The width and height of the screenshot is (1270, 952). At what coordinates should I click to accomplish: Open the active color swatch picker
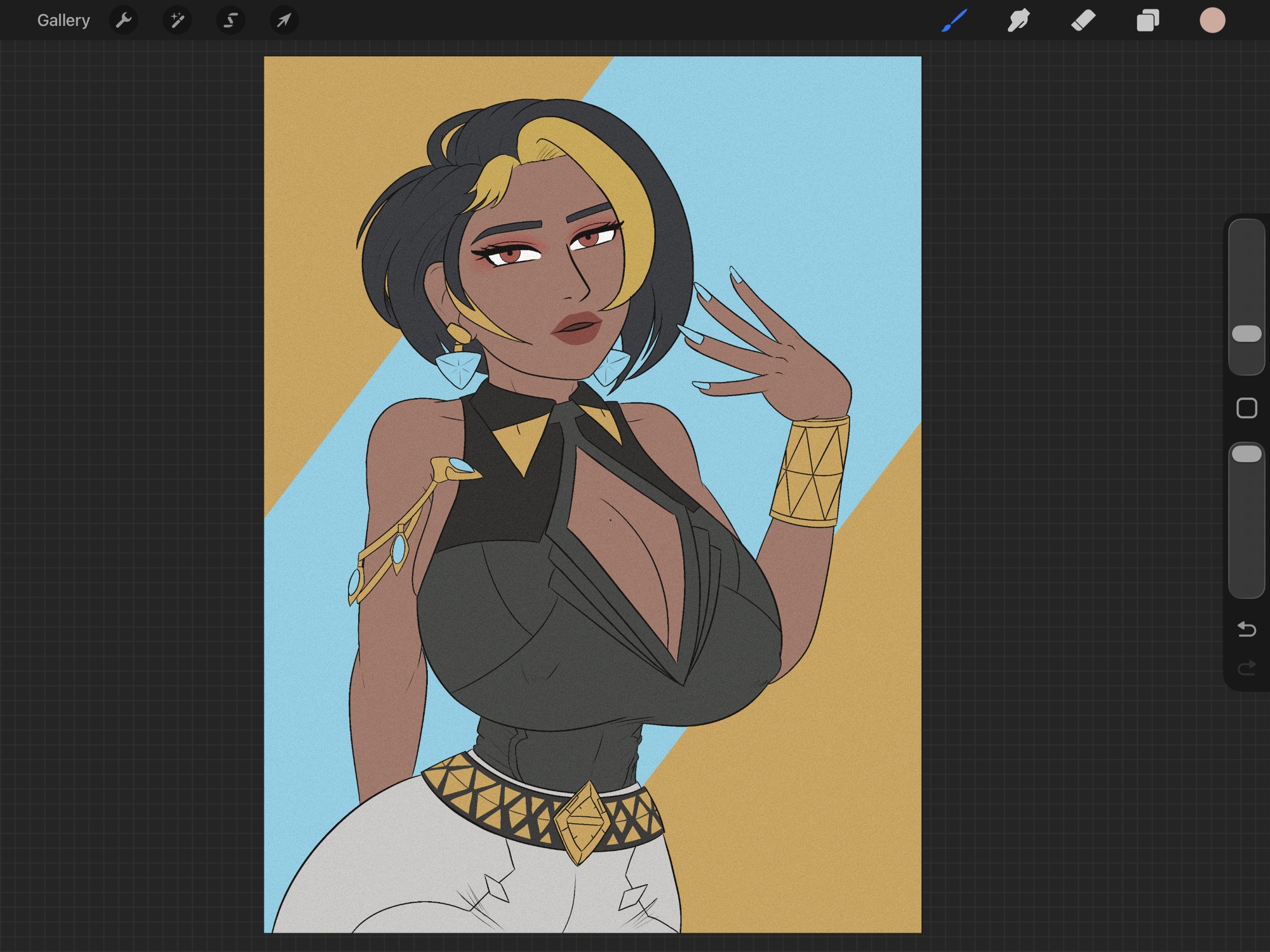pyautogui.click(x=1212, y=20)
